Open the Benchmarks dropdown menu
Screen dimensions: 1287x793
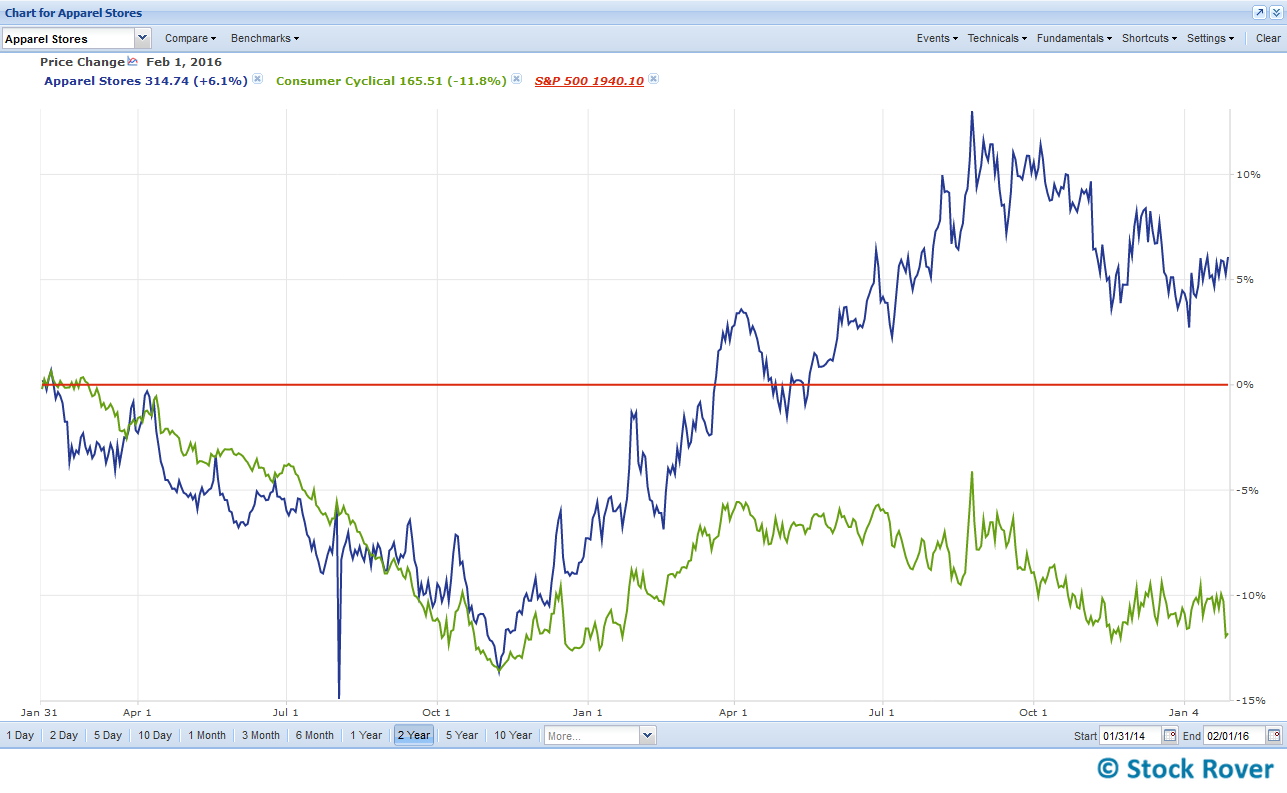(x=265, y=38)
